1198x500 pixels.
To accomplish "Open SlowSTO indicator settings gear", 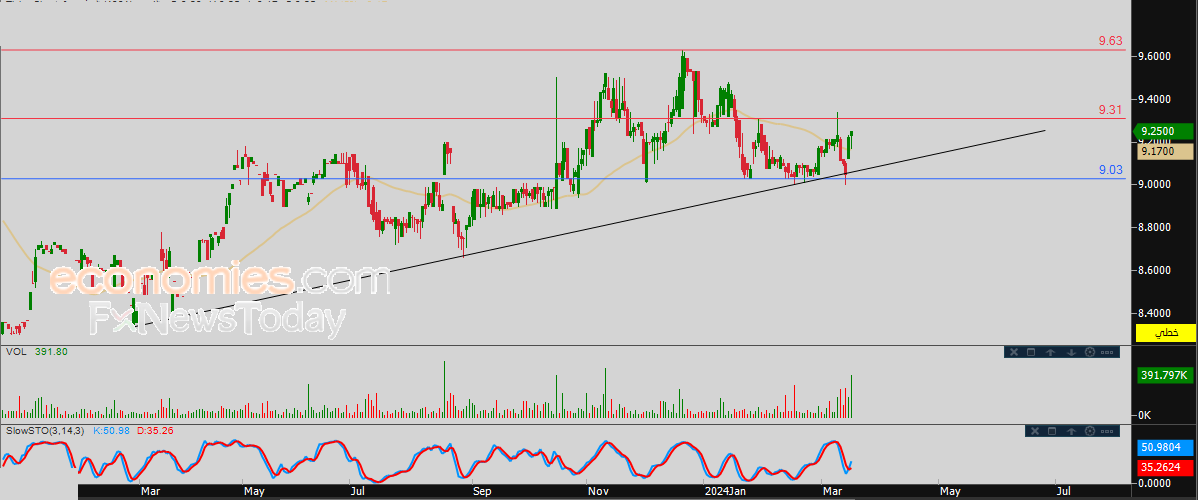I will click(x=1090, y=431).
